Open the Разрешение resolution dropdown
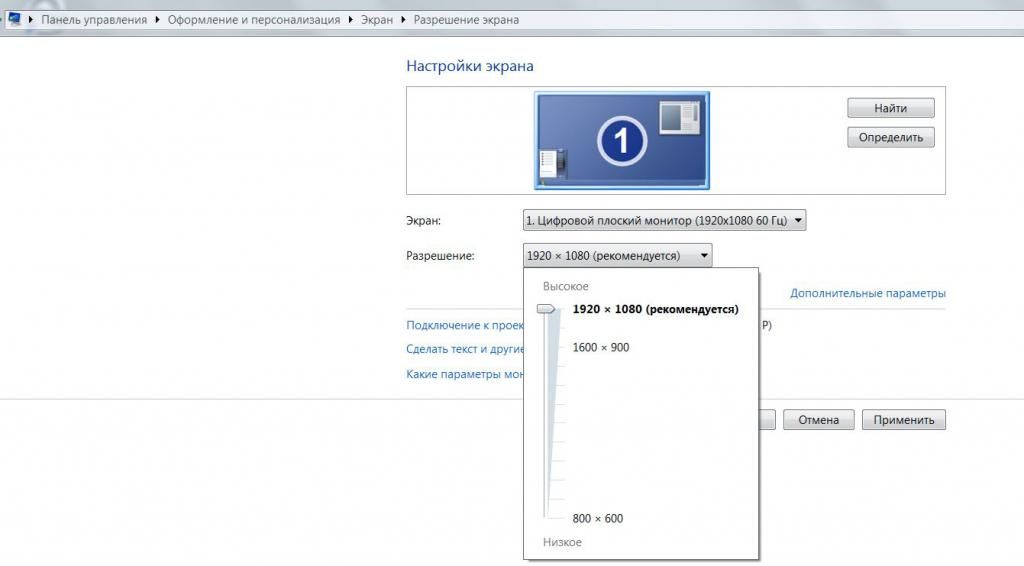The height and width of the screenshot is (566, 1024). point(617,255)
